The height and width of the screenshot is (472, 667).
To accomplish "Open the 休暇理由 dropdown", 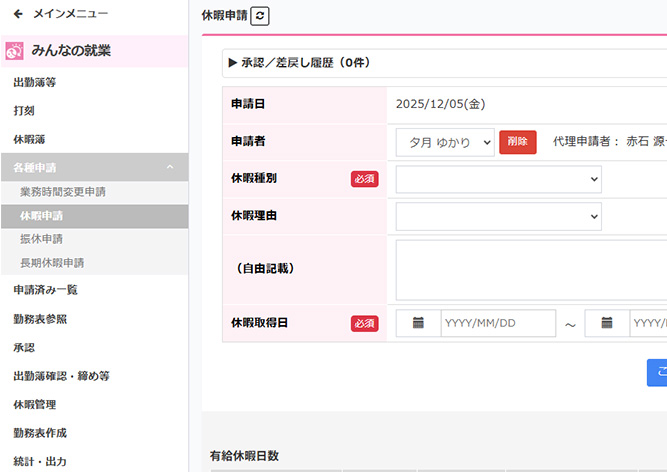I will coord(498,216).
